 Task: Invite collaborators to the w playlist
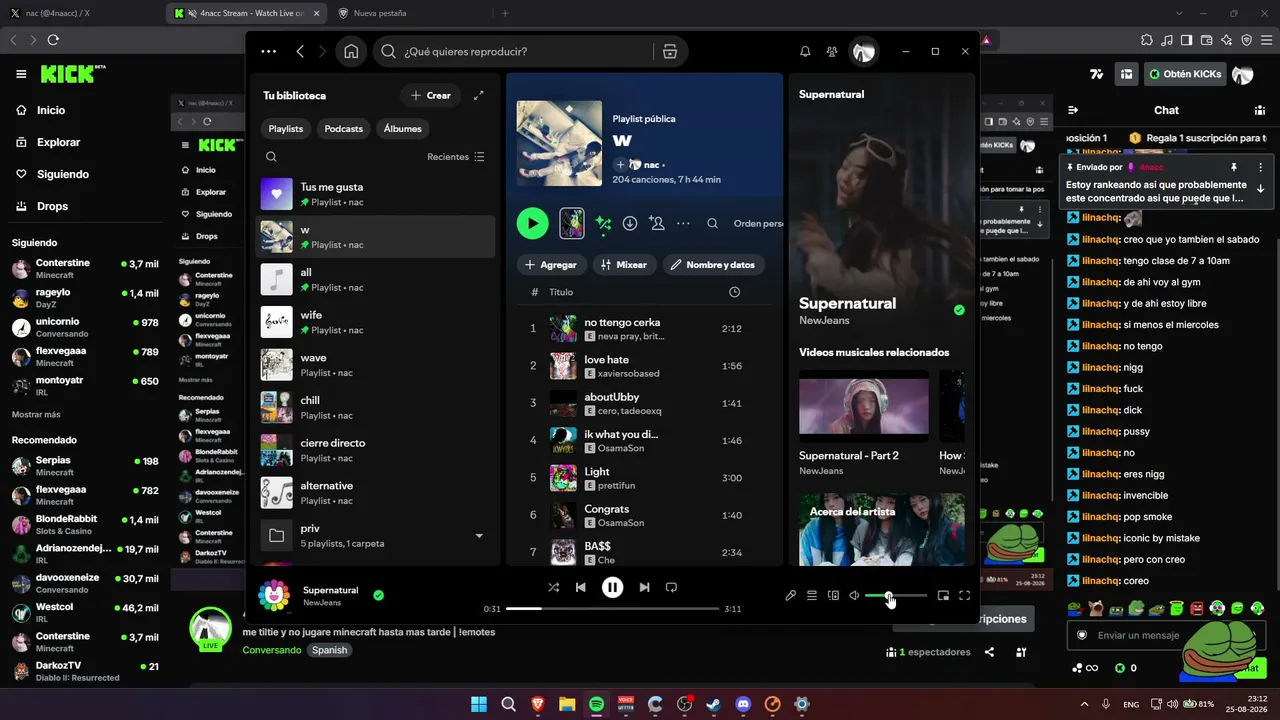(x=657, y=223)
